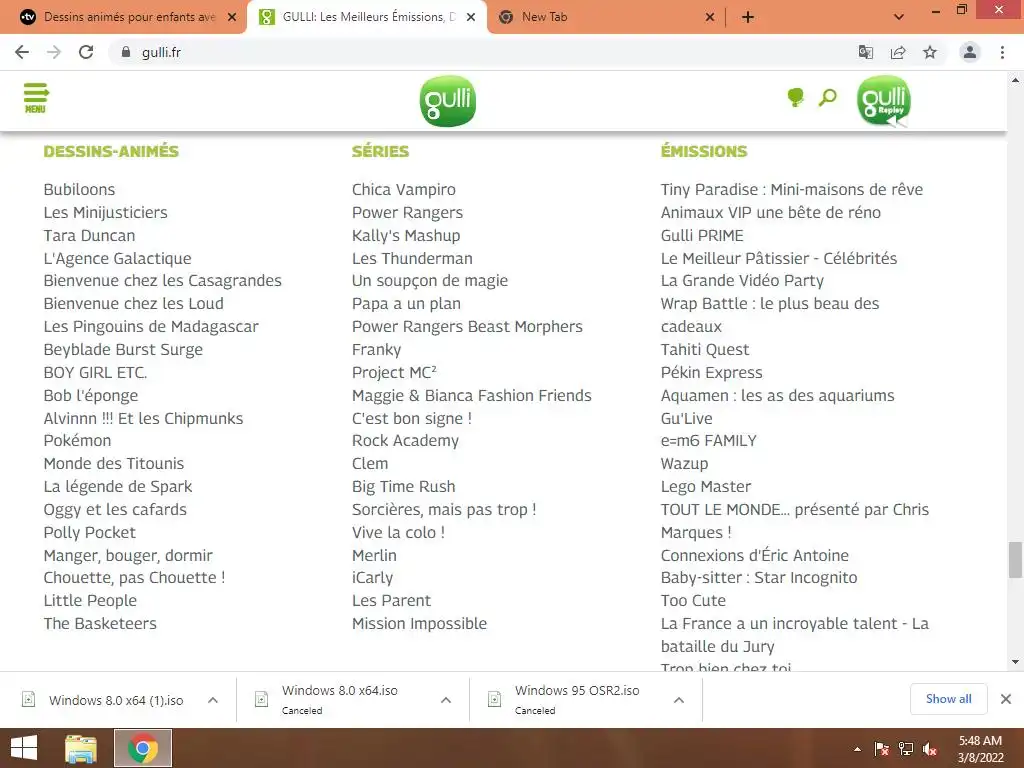Click the network tray icon

point(906,749)
